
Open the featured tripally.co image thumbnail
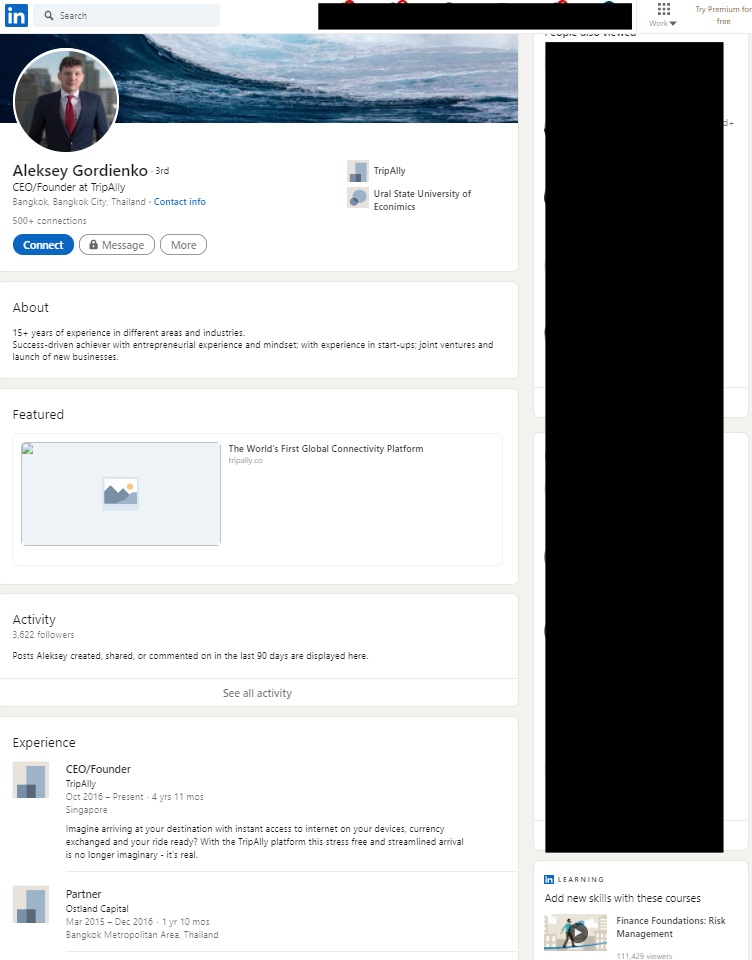coord(121,494)
